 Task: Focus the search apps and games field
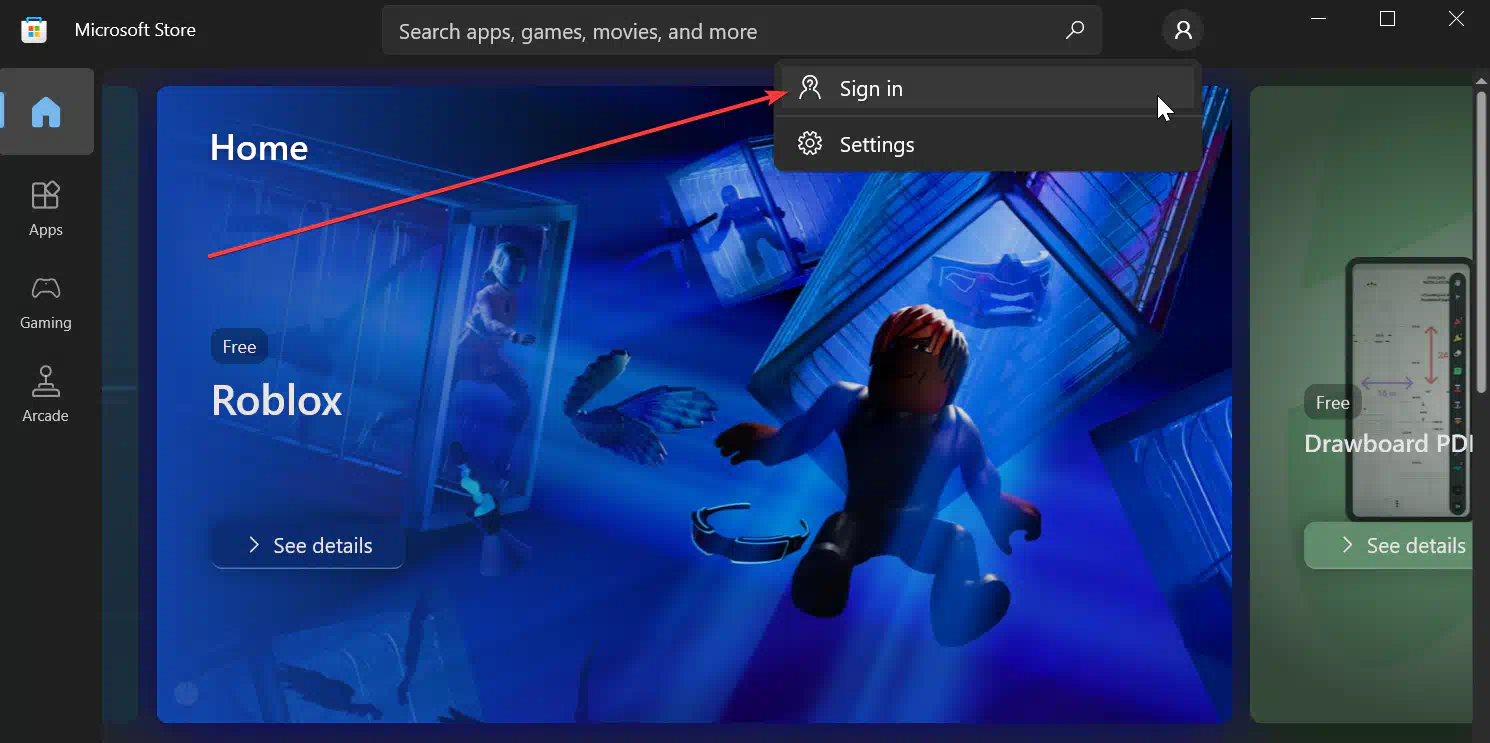[x=720, y=31]
